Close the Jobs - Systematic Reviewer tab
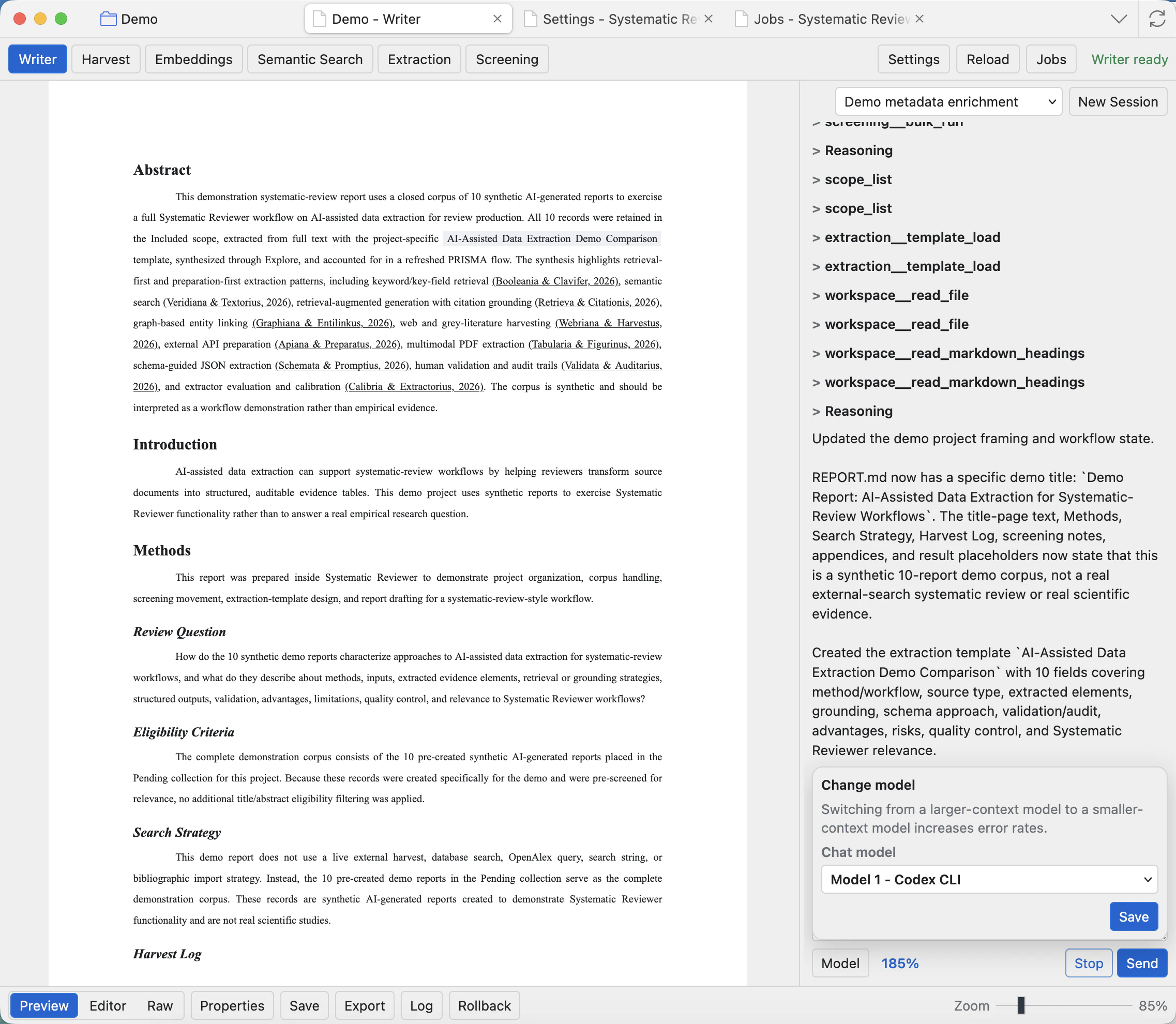The height and width of the screenshot is (1024, 1176). (x=919, y=19)
